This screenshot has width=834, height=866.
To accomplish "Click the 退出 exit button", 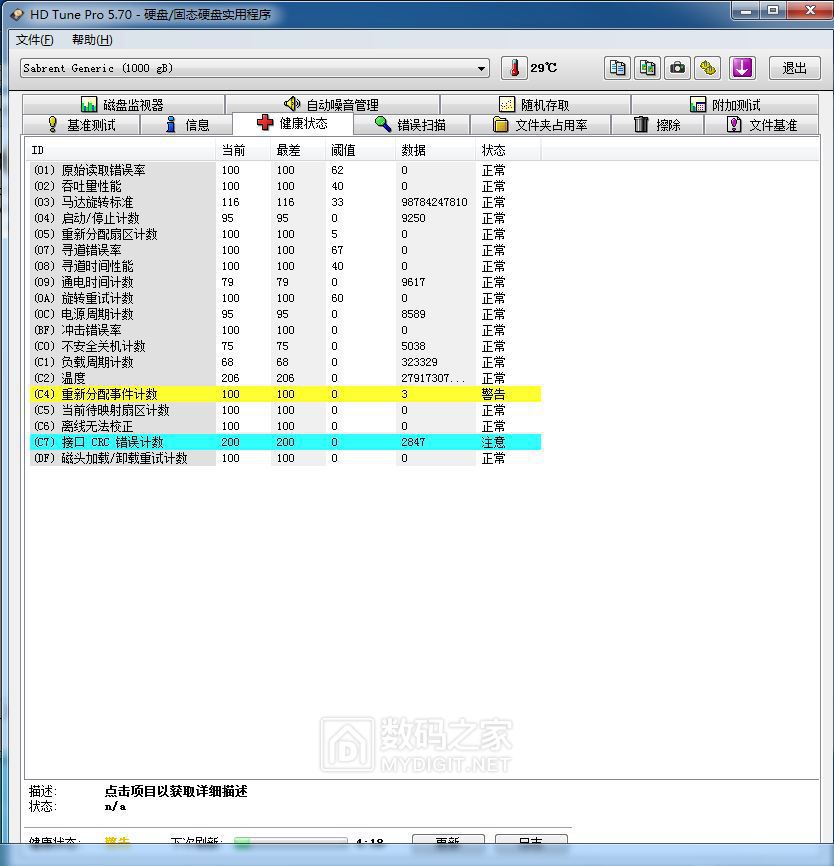I will 794,68.
